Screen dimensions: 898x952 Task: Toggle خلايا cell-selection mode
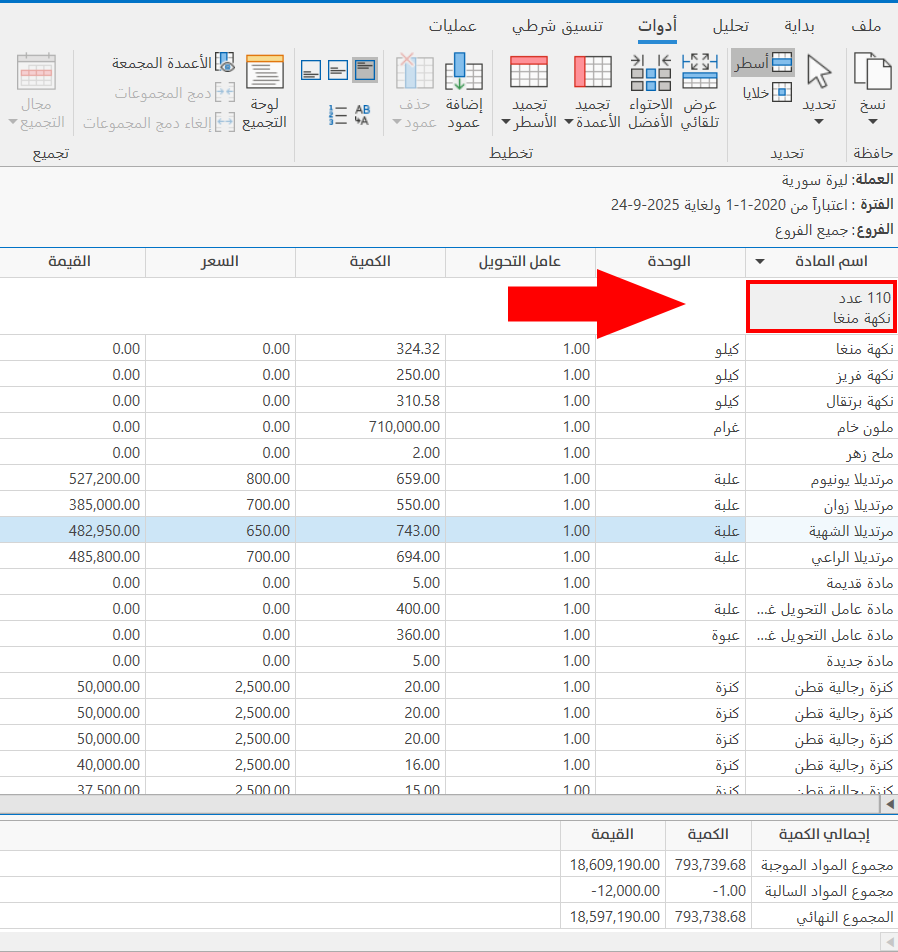click(x=763, y=92)
